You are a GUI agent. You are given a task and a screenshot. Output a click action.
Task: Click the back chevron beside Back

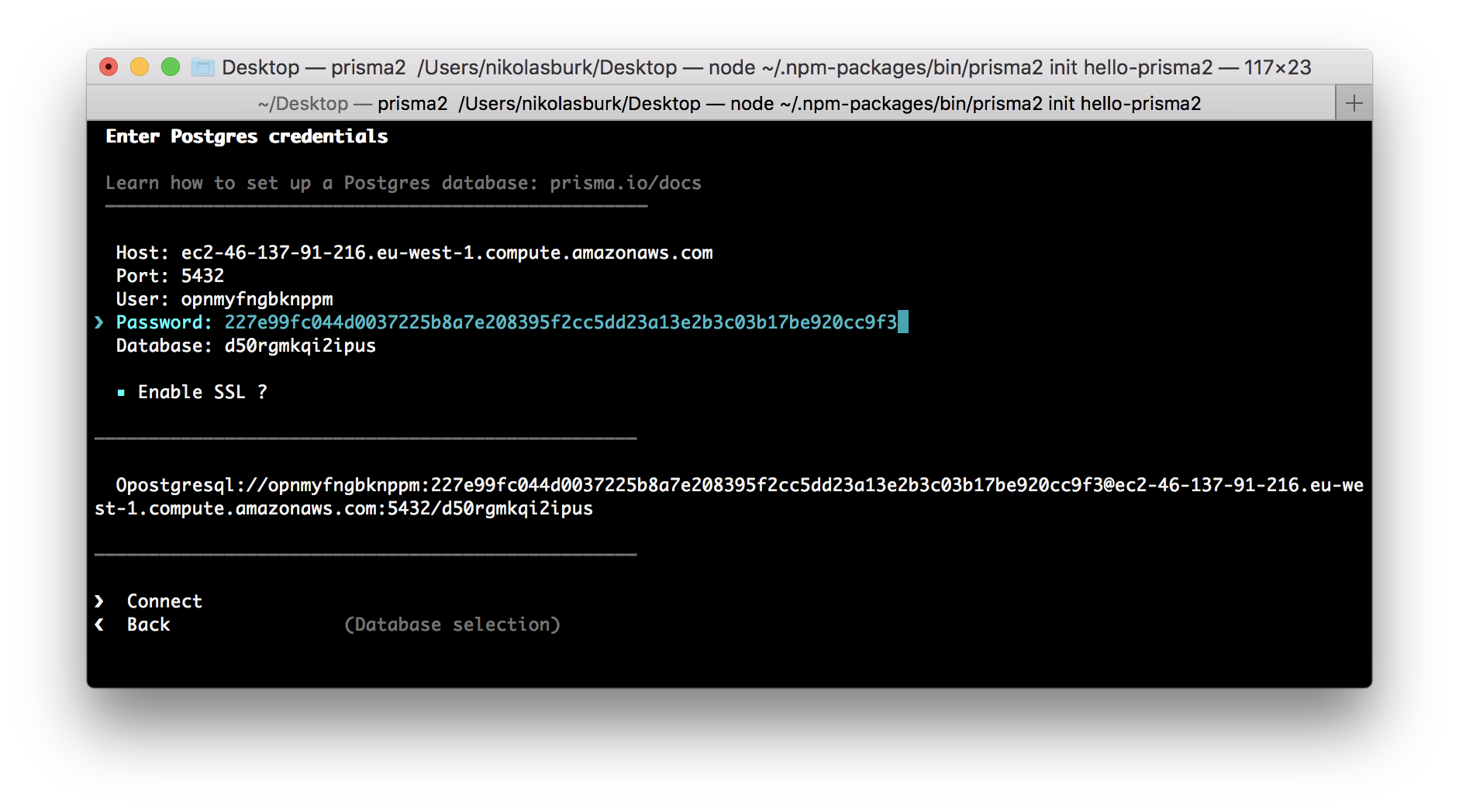(x=99, y=624)
